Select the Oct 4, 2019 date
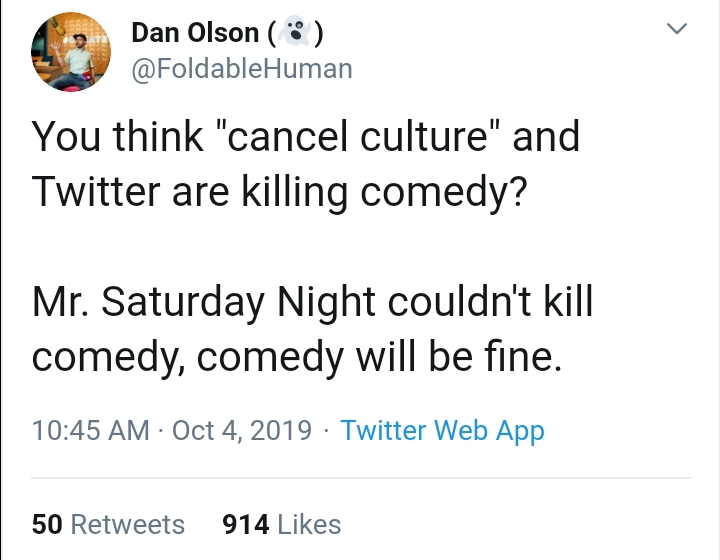 [x=242, y=431]
